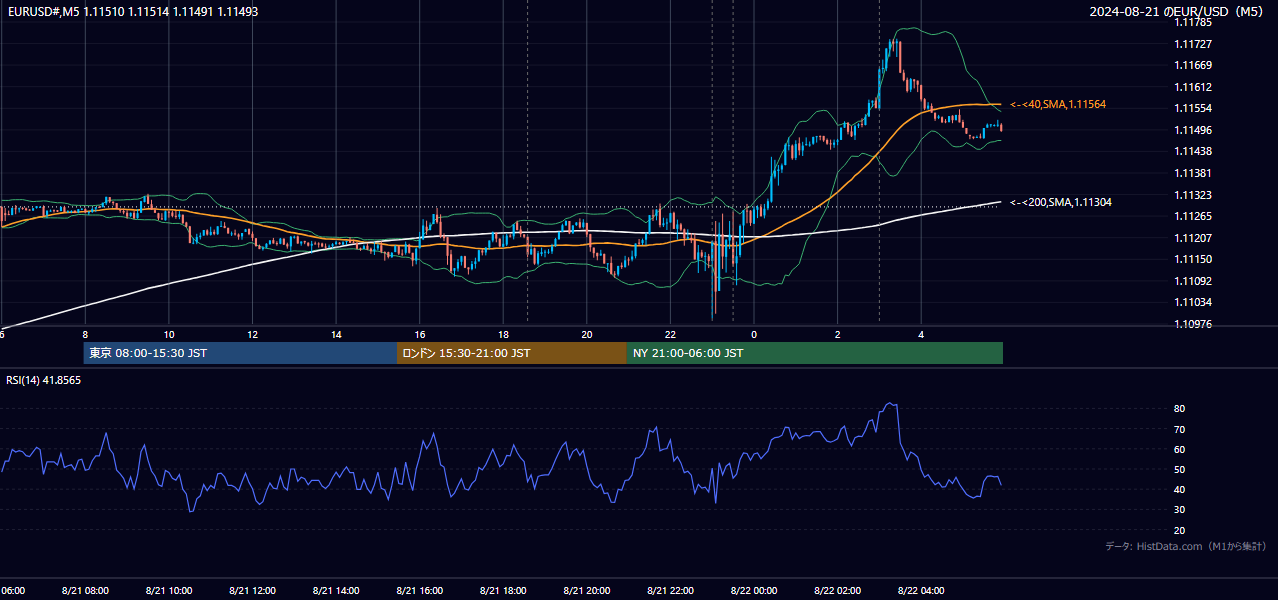Click the 8/22 02:00 time axis label
Image resolution: width=1278 pixels, height=600 pixels.
pos(838,591)
